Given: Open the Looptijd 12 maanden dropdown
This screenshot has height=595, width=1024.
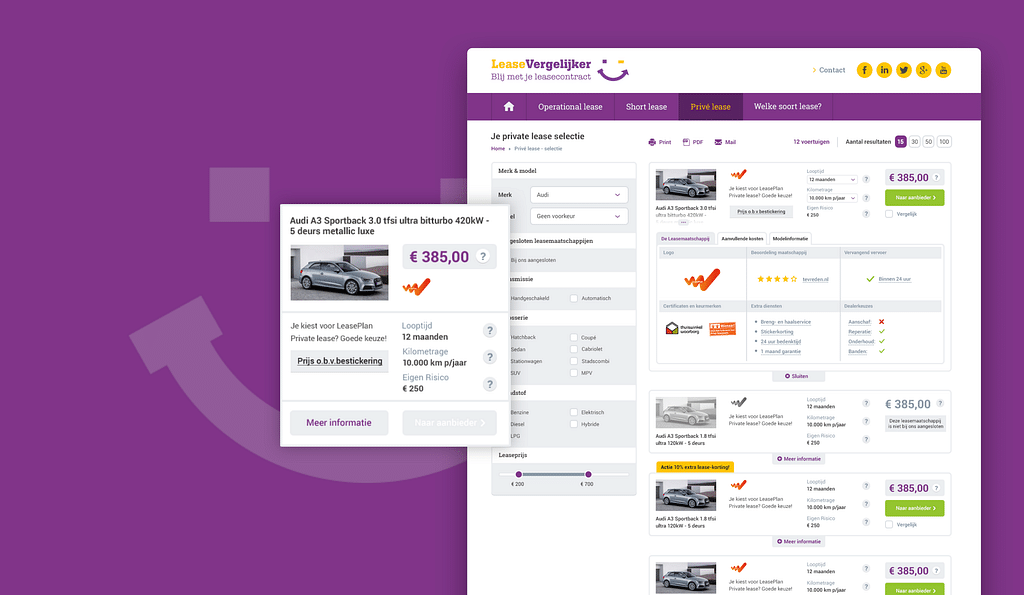Looking at the screenshot, I should 831,179.
